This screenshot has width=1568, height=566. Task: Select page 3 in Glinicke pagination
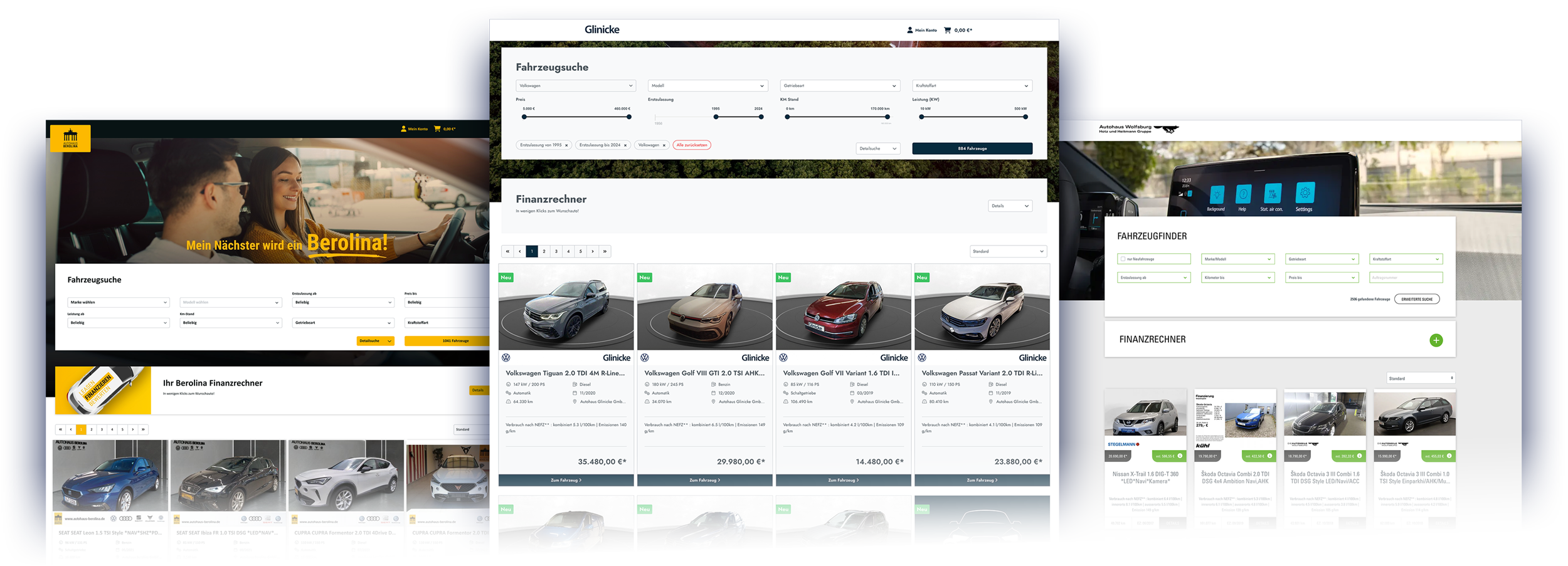(x=556, y=251)
